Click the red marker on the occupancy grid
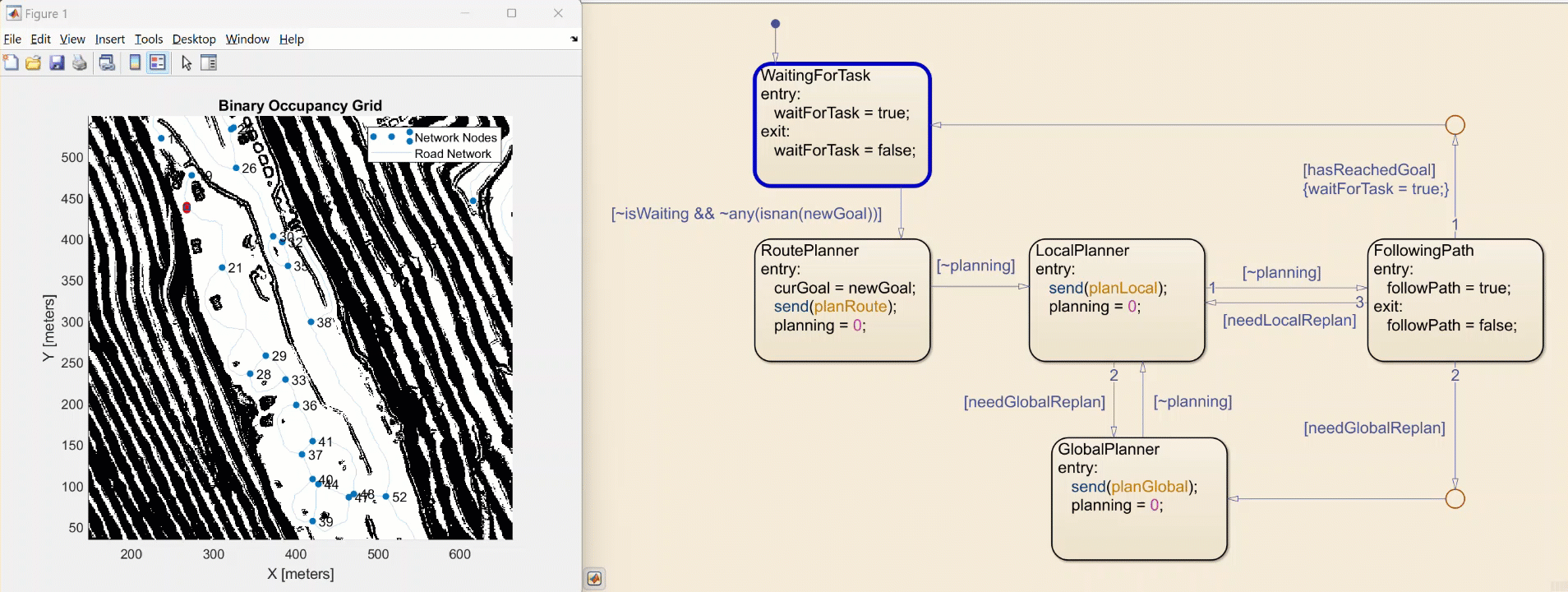This screenshot has height=592, width=1568. [187, 208]
